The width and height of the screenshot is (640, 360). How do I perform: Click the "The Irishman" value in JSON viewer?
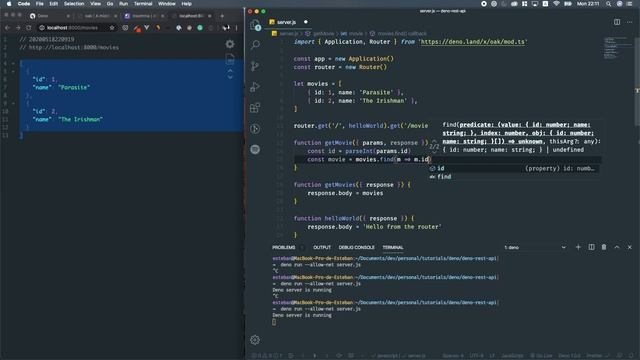pos(80,119)
